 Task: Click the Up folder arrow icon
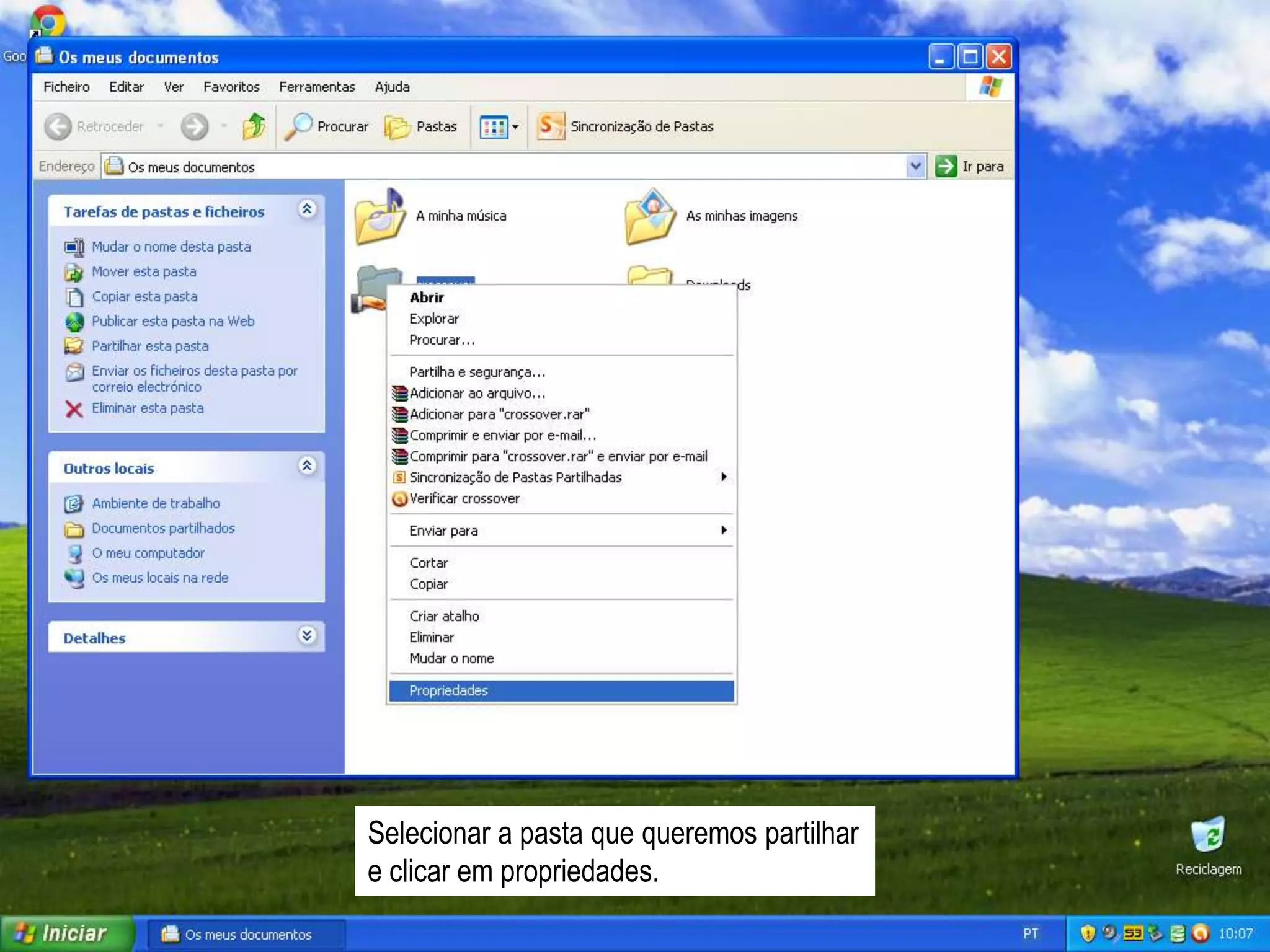click(254, 126)
